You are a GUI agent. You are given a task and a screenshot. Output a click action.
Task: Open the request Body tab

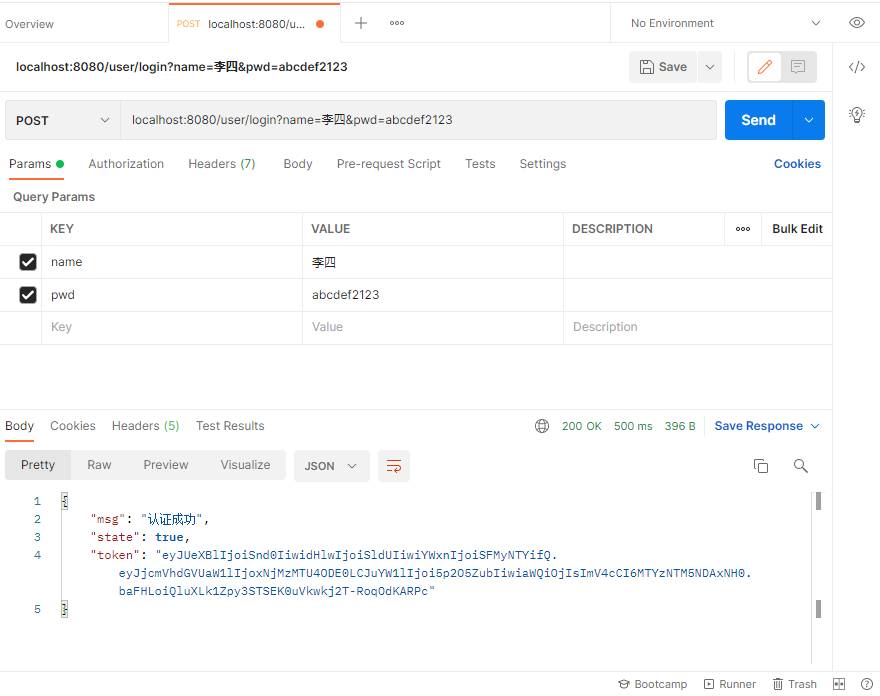[297, 164]
